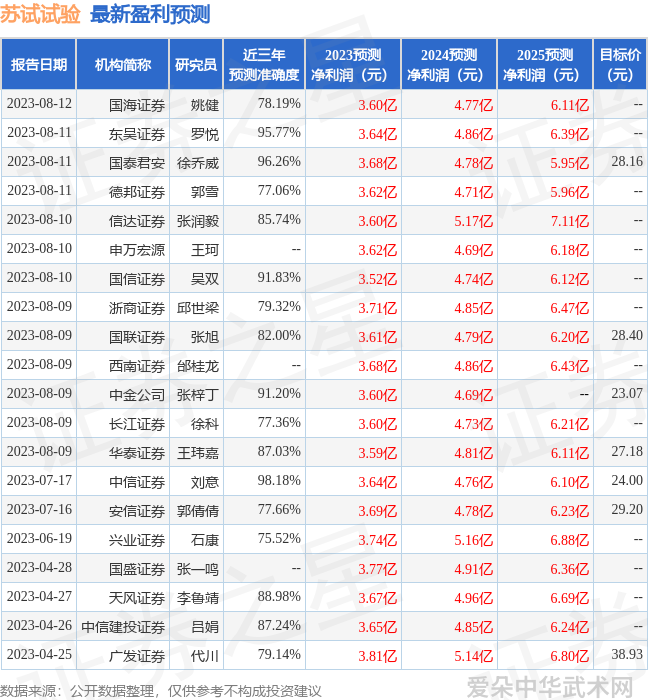
Task: Click accuracy value 77.36%
Action: coord(279,423)
